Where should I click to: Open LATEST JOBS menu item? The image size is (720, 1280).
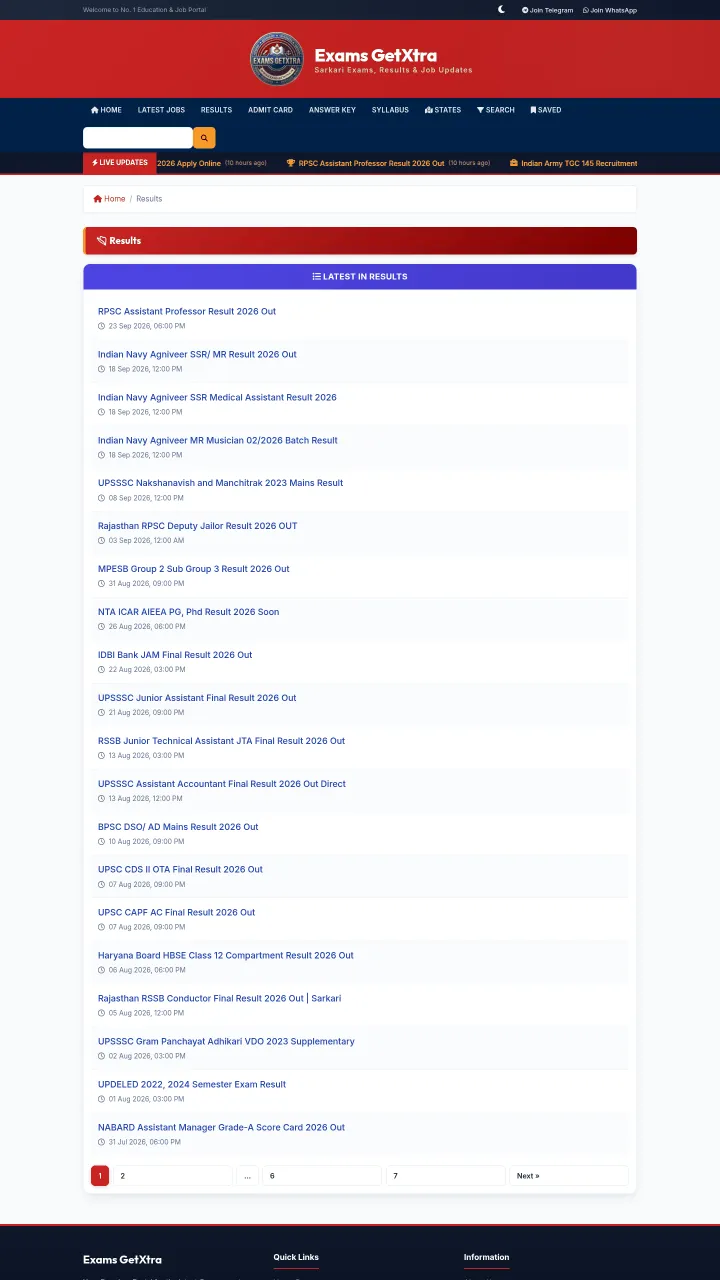pos(161,110)
